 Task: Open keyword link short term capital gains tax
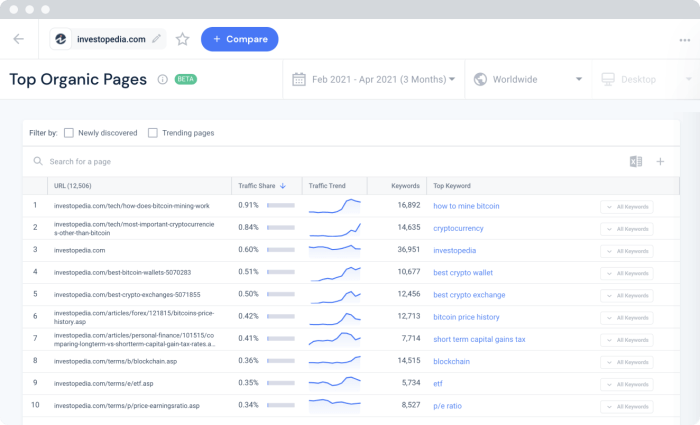(479, 339)
